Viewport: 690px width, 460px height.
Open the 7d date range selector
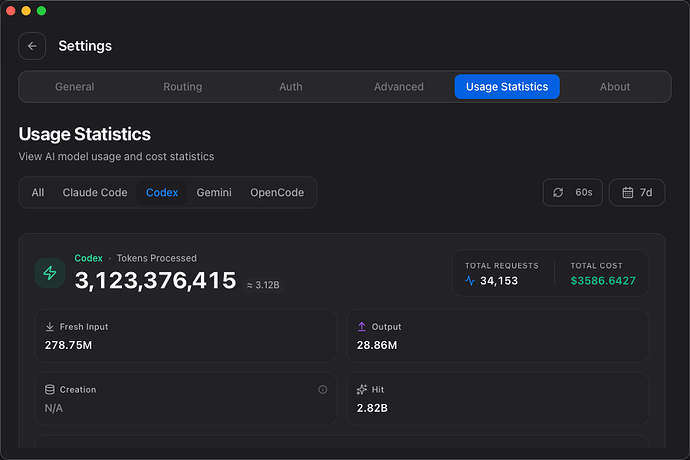pos(637,192)
